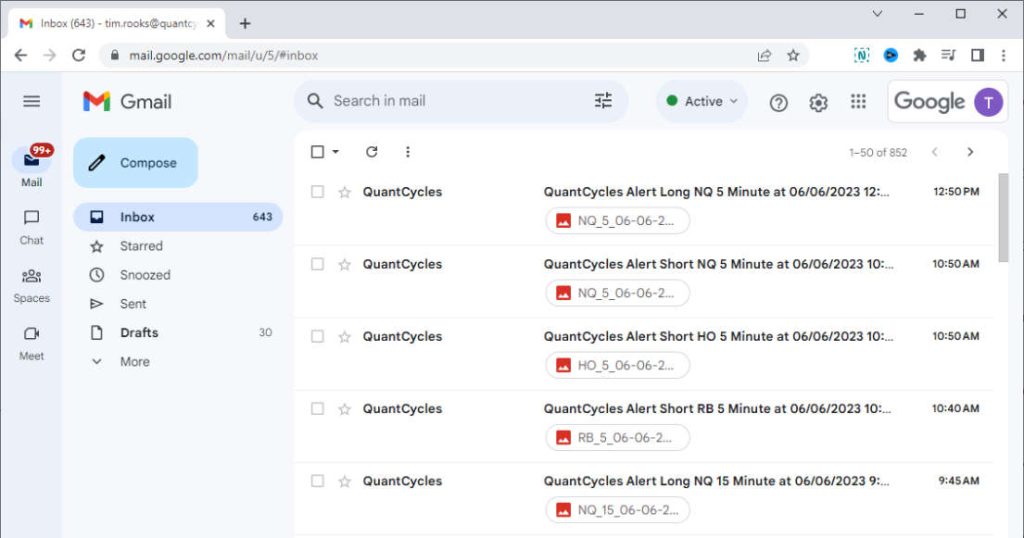Image resolution: width=1024 pixels, height=538 pixels.
Task: Open the Google apps grid
Action: pyautogui.click(x=858, y=102)
